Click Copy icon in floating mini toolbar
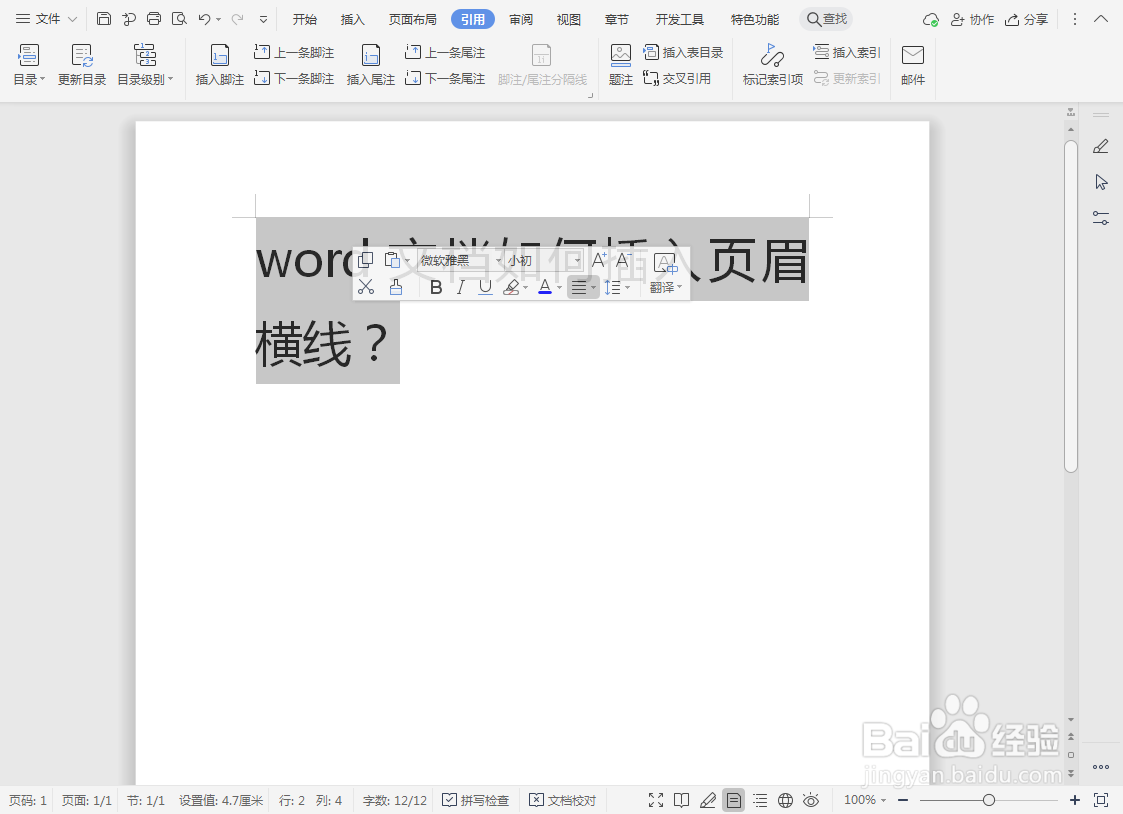The height and width of the screenshot is (814, 1123). [365, 260]
